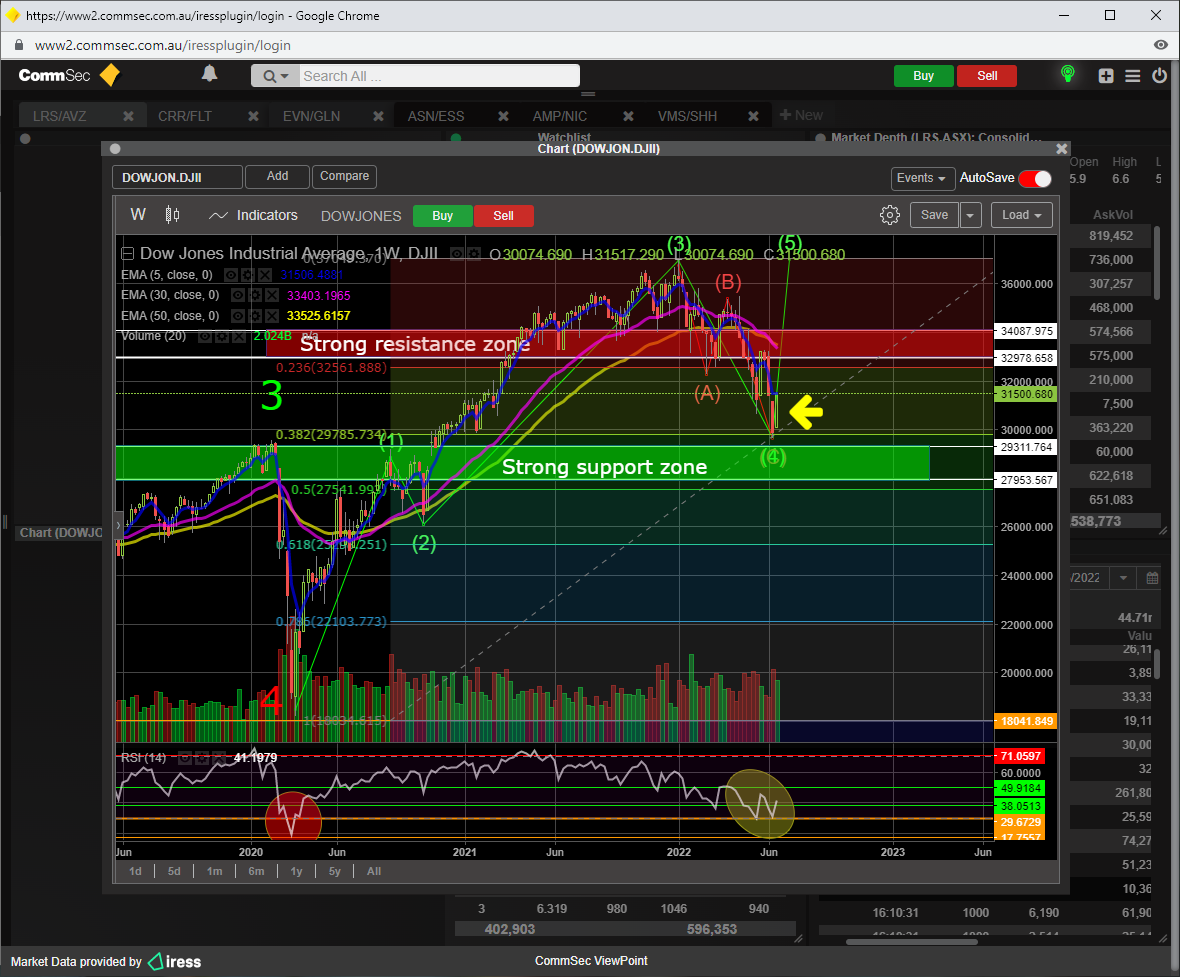
Task: Click the green Buy button in chart toolbar
Action: 442,216
